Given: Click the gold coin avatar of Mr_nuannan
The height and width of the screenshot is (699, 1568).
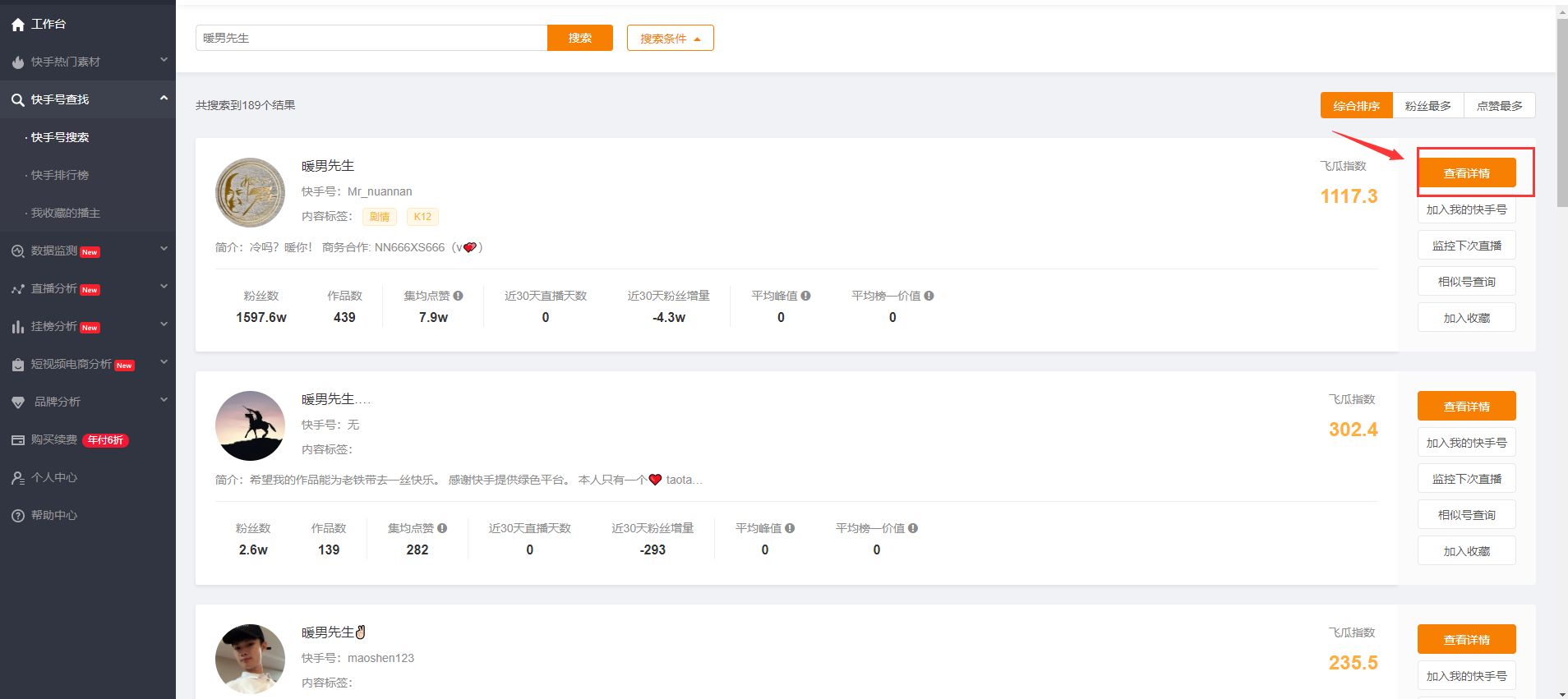Looking at the screenshot, I should coord(250,192).
